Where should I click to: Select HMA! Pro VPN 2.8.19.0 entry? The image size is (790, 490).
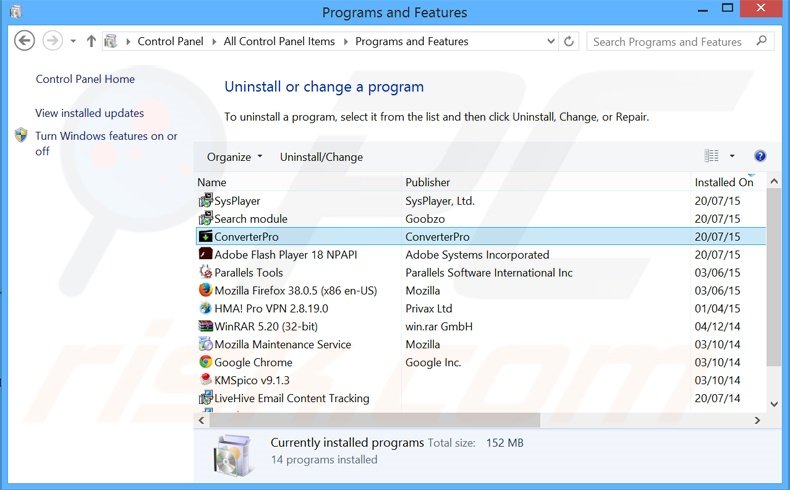(x=271, y=309)
